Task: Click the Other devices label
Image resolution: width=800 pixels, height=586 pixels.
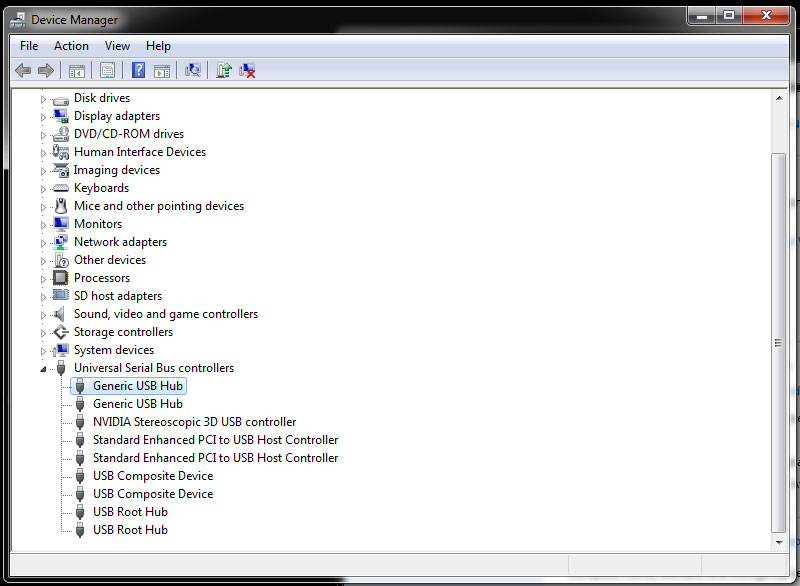Action: click(x=110, y=260)
